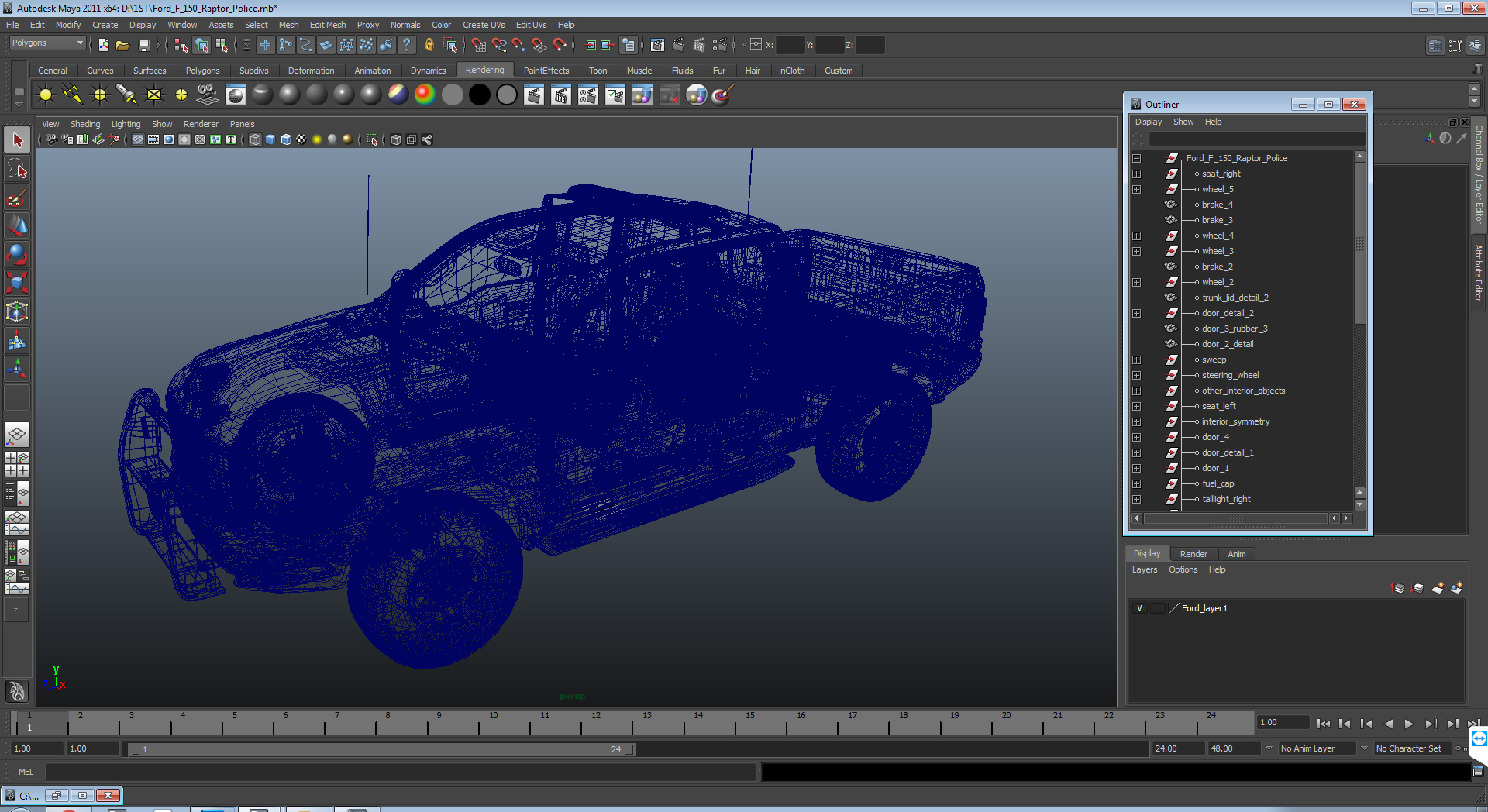Toggle wireframe display in viewport toolbar
1488x812 pixels.
pyautogui.click(x=255, y=139)
